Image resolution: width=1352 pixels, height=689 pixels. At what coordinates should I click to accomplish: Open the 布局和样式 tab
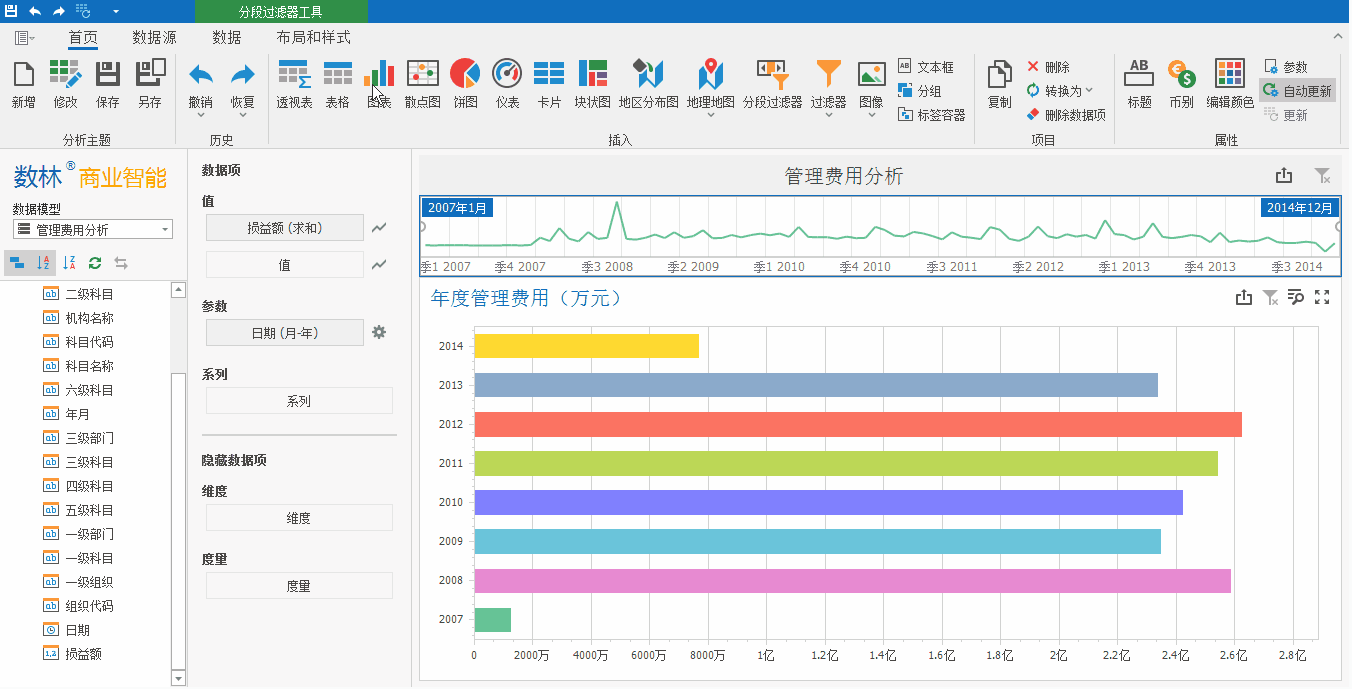313,38
